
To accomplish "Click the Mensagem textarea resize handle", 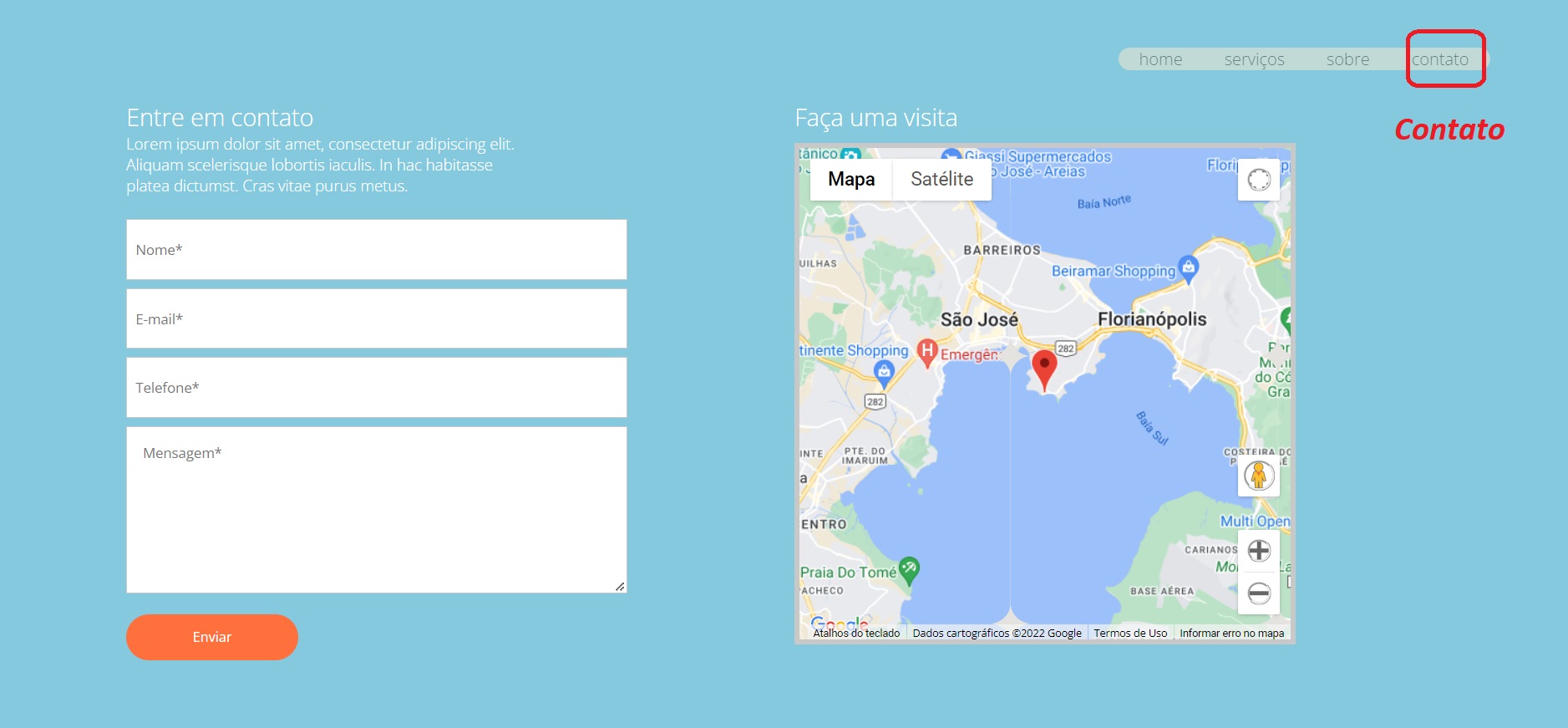I will click(x=620, y=587).
